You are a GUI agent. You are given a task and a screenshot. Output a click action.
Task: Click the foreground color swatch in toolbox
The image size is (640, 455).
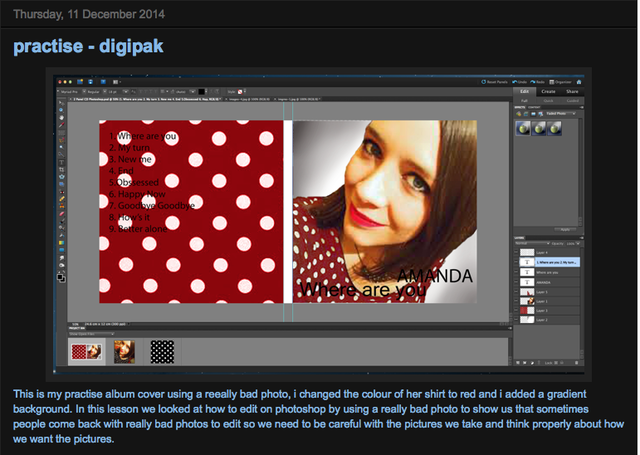point(60,276)
